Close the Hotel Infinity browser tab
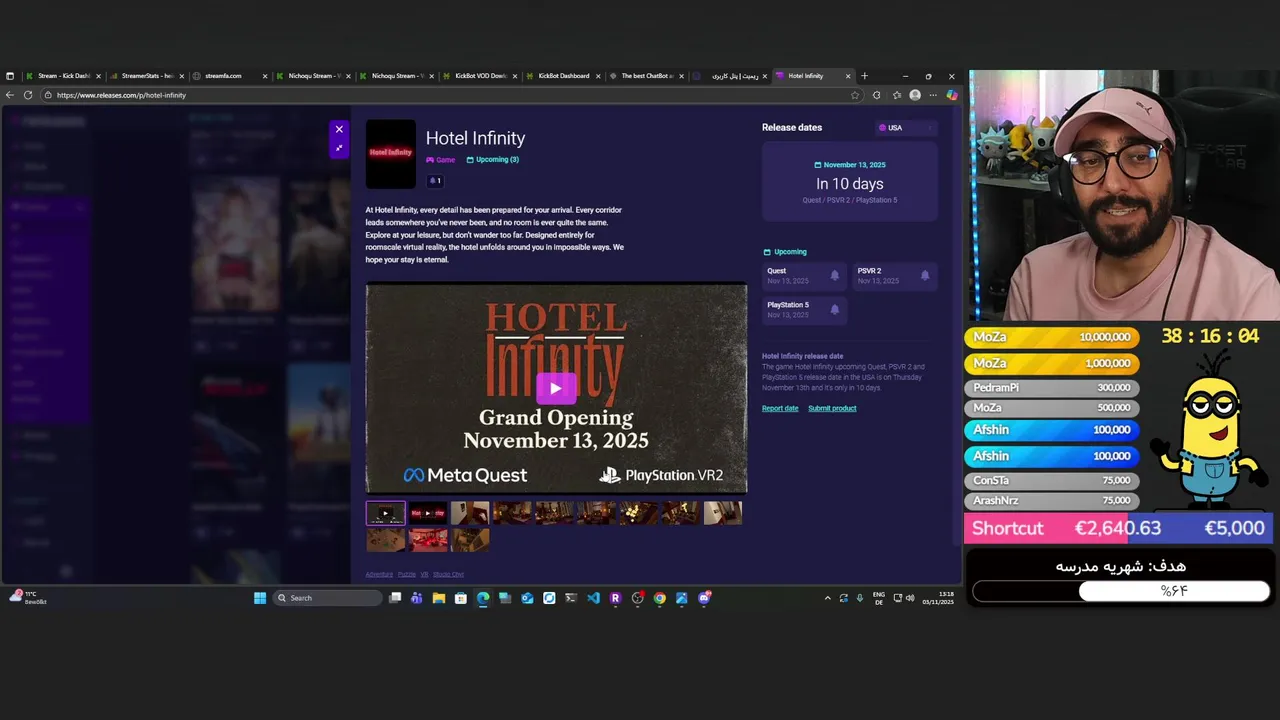The image size is (1280, 720). (848, 76)
